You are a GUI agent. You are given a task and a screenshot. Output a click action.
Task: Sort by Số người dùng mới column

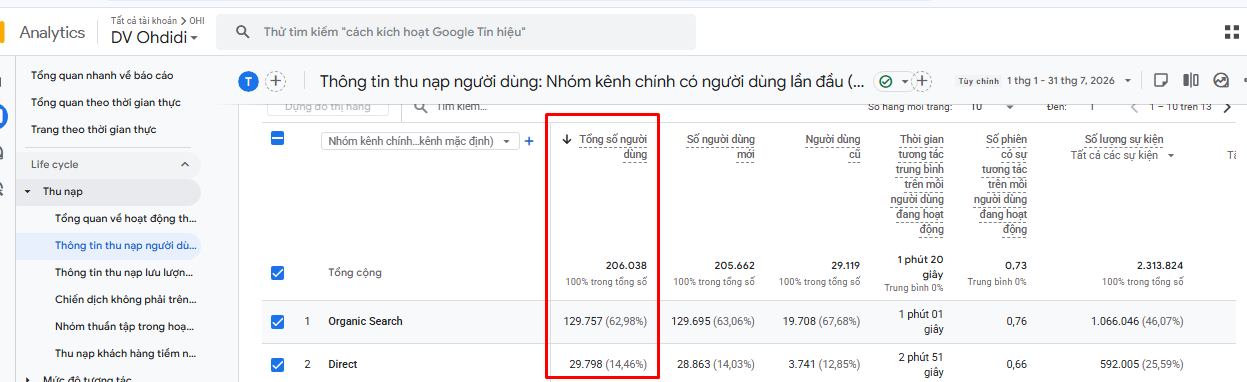[x=721, y=147]
